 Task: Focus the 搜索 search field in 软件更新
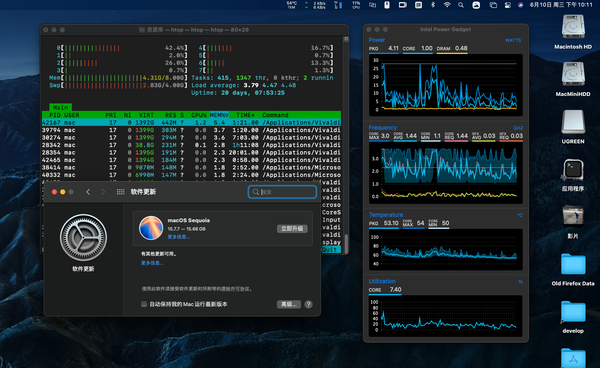(282, 192)
